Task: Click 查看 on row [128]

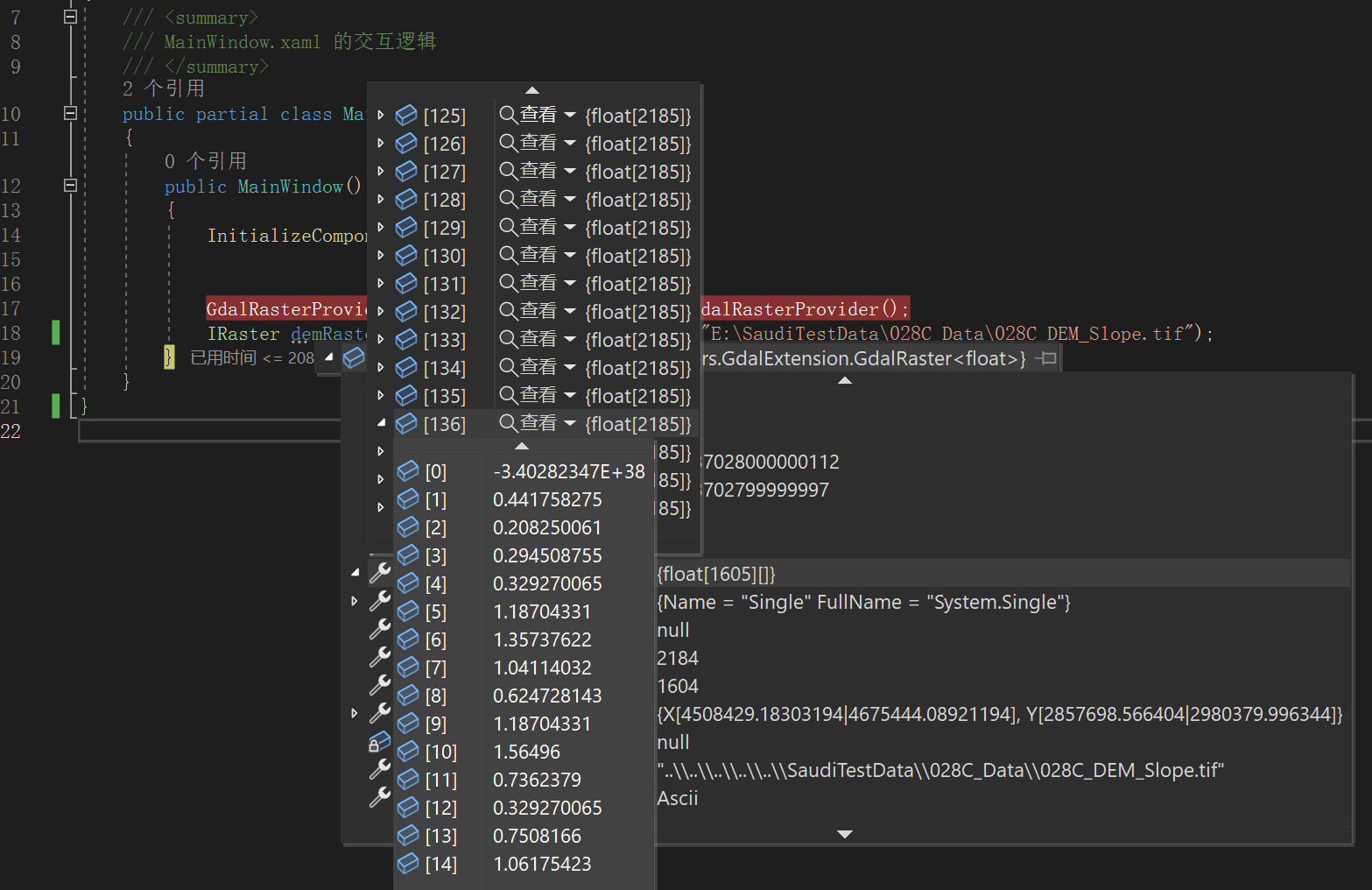Action: point(538,199)
